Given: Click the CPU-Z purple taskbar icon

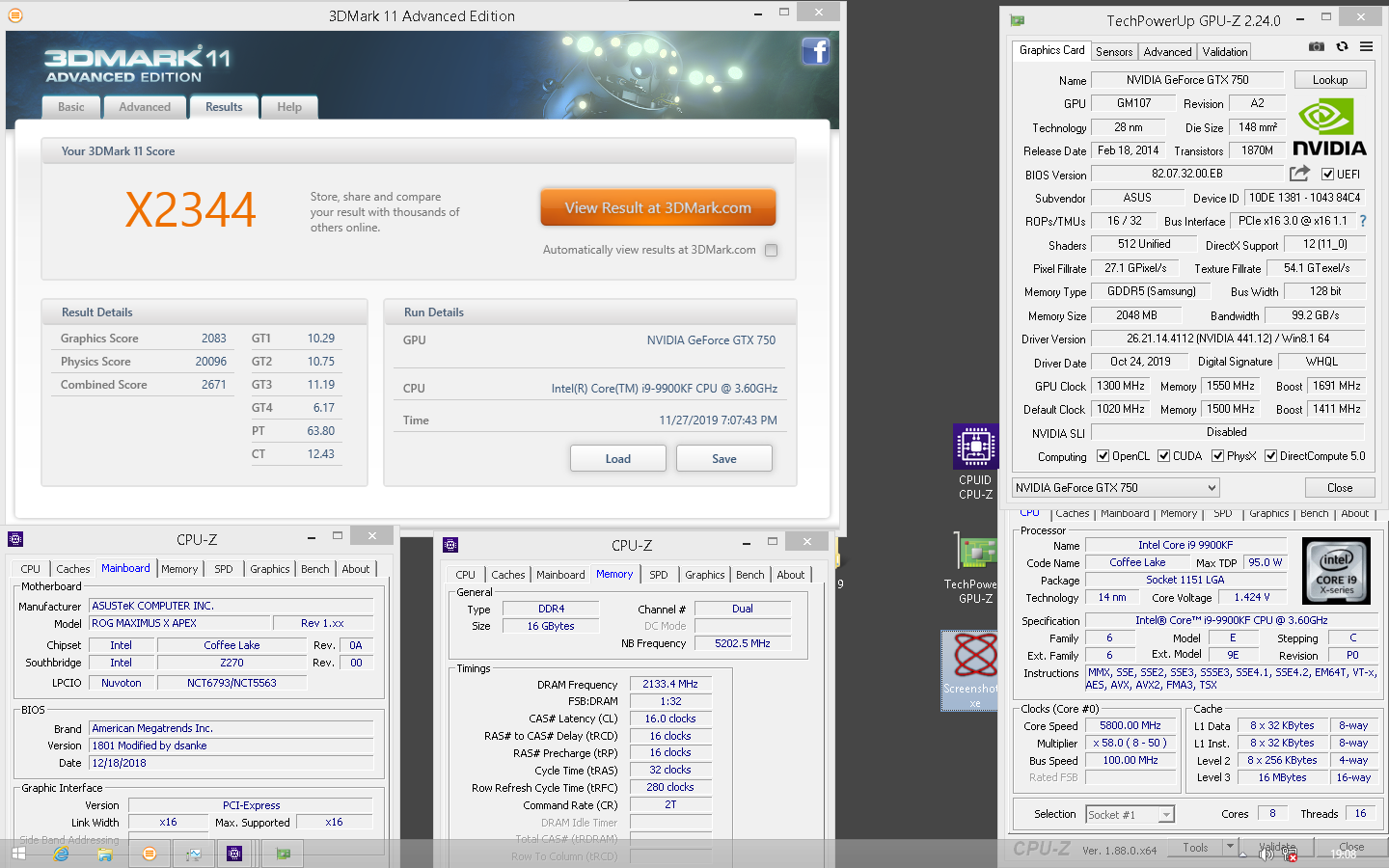Looking at the screenshot, I should click(x=234, y=854).
